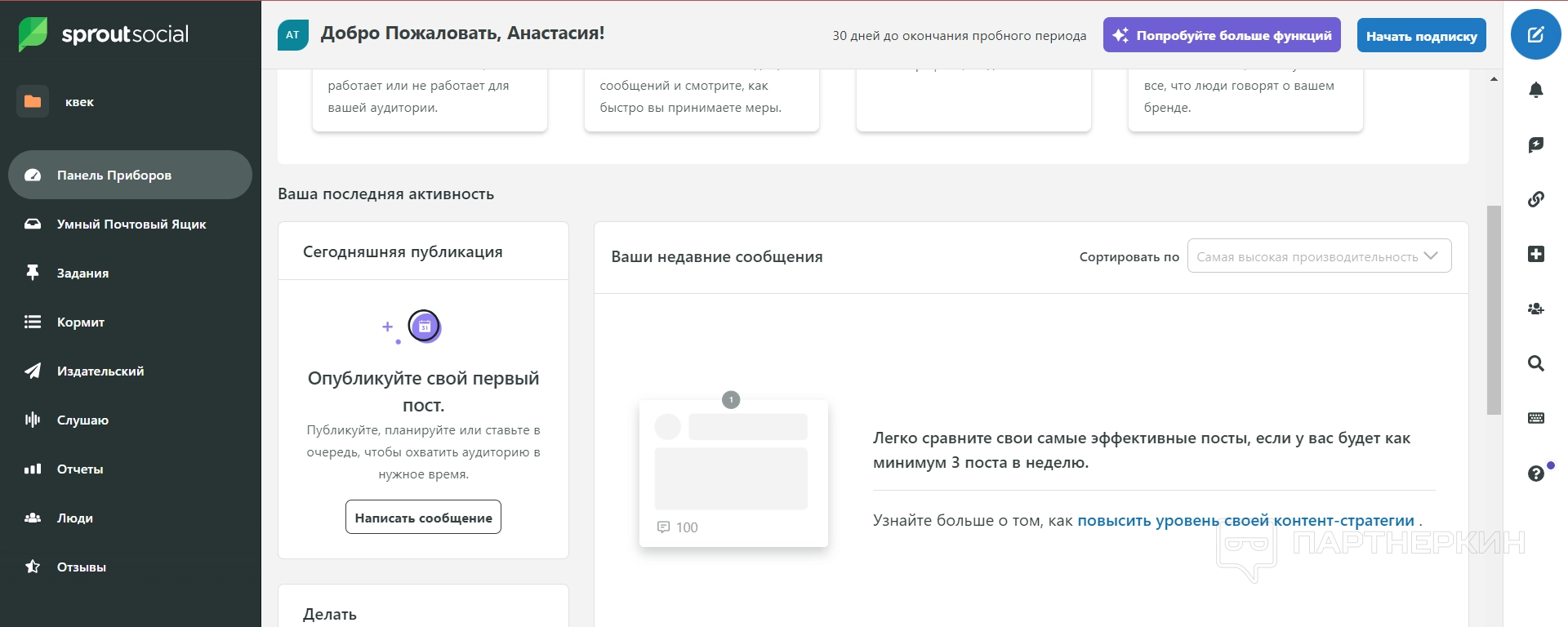The width and height of the screenshot is (1568, 627).
Task: Click the Sprout Social logo
Action: [104, 34]
